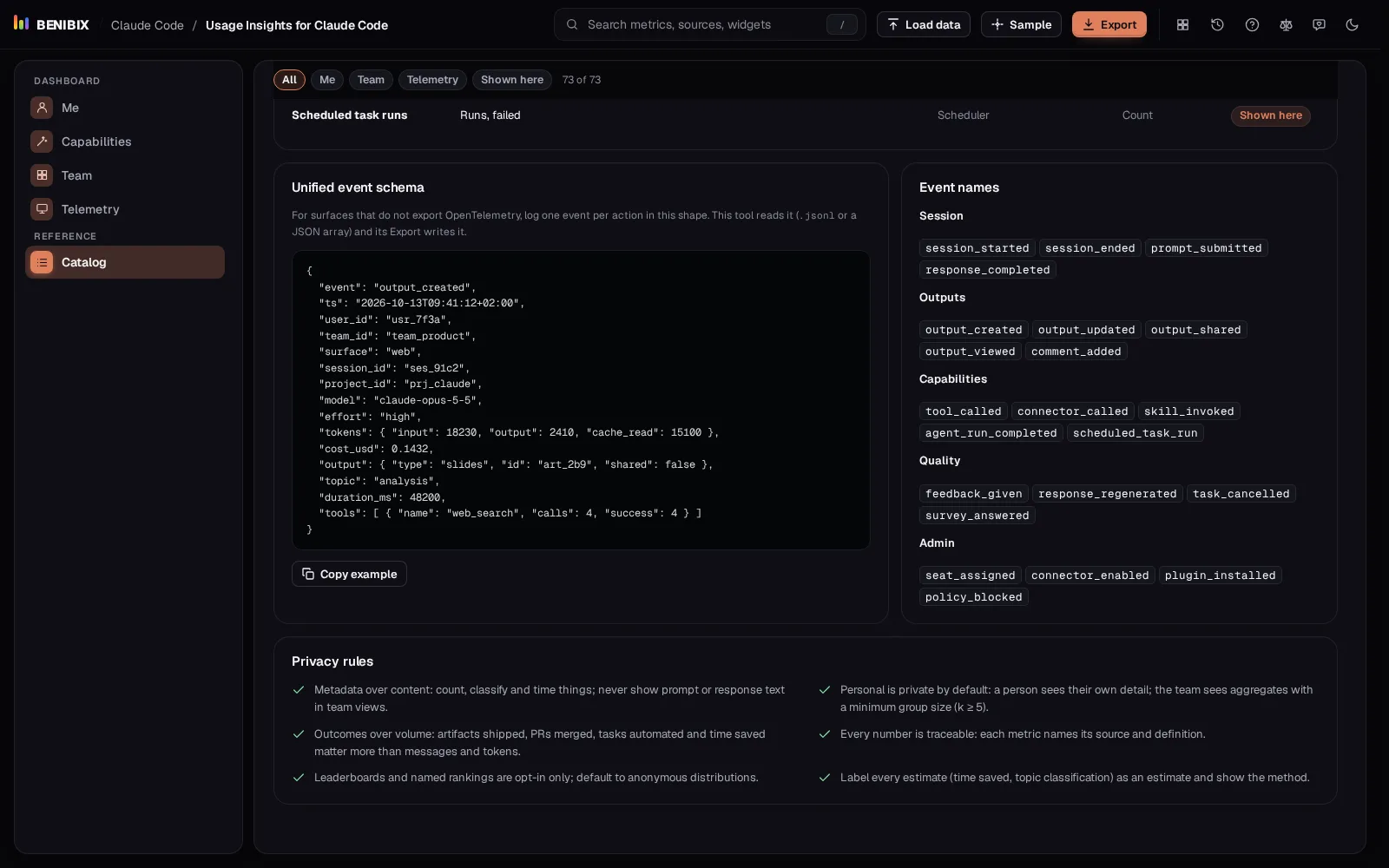Viewport: 1389px width, 868px height.
Task: Click the Privacy rules heading
Action: 332,661
